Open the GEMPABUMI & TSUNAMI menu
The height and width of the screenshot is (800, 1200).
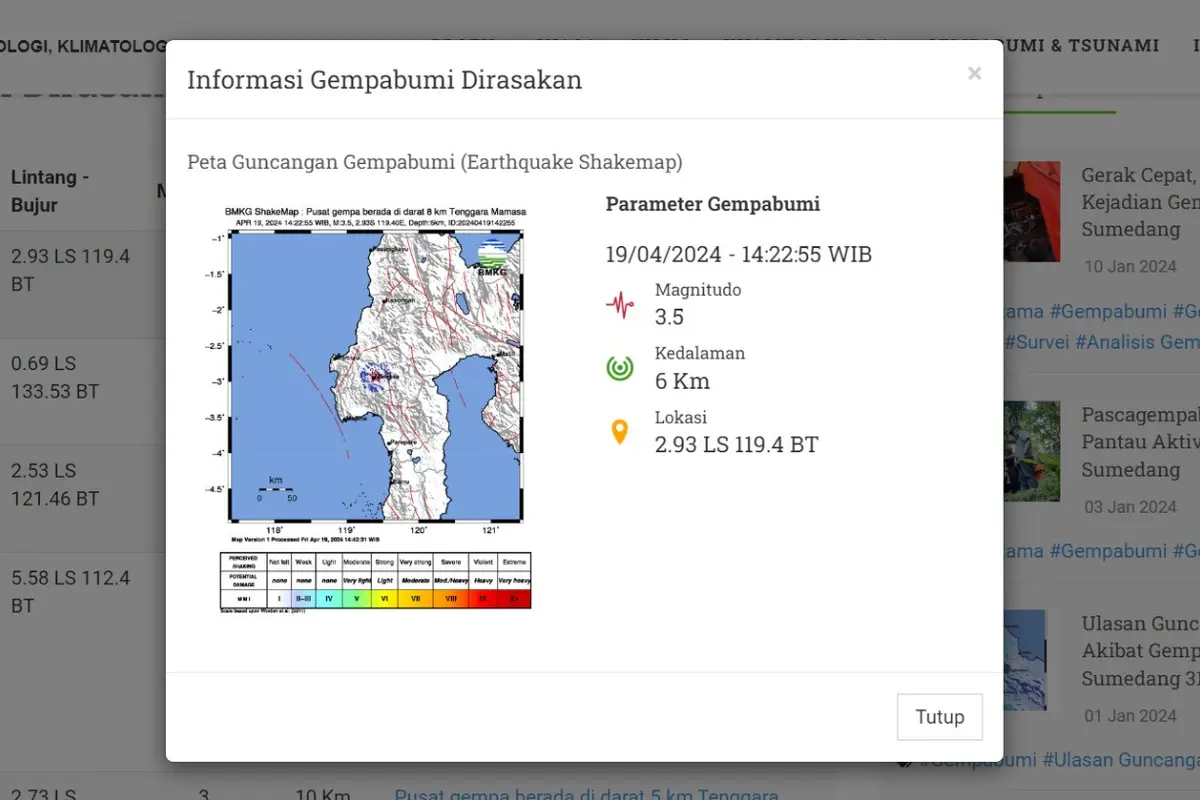pos(1043,45)
